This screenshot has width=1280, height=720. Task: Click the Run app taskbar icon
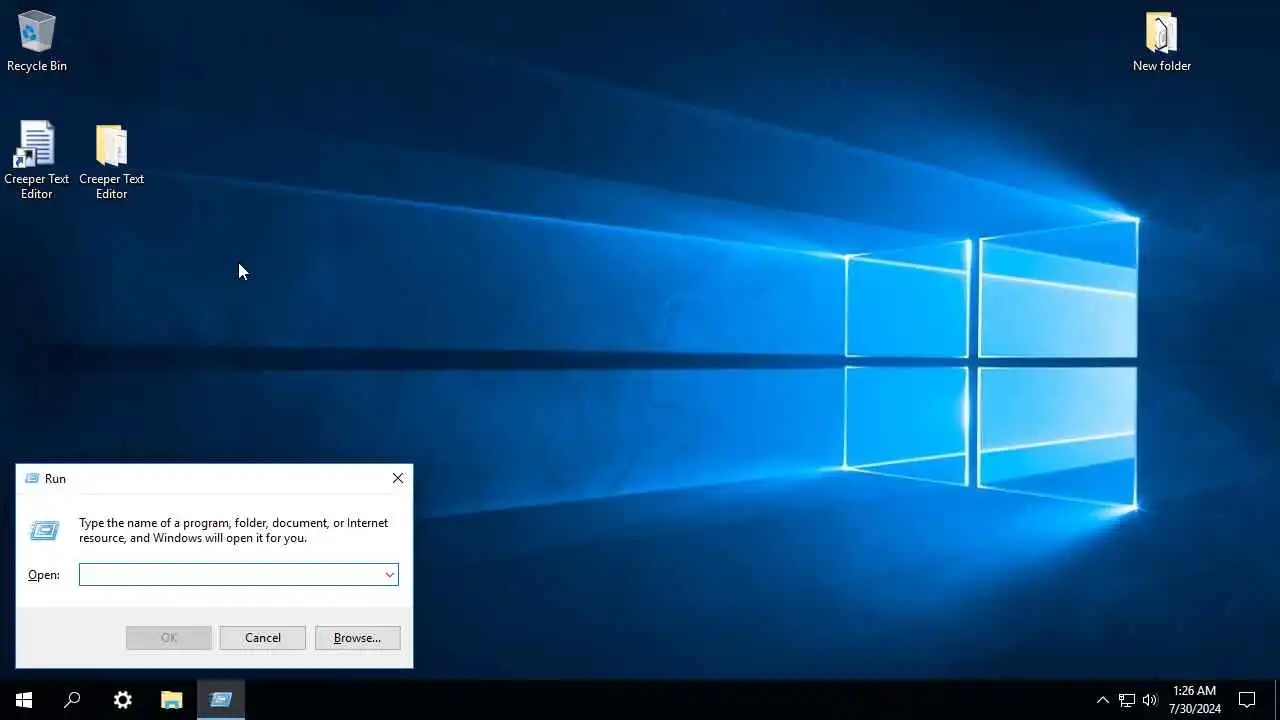pos(221,700)
